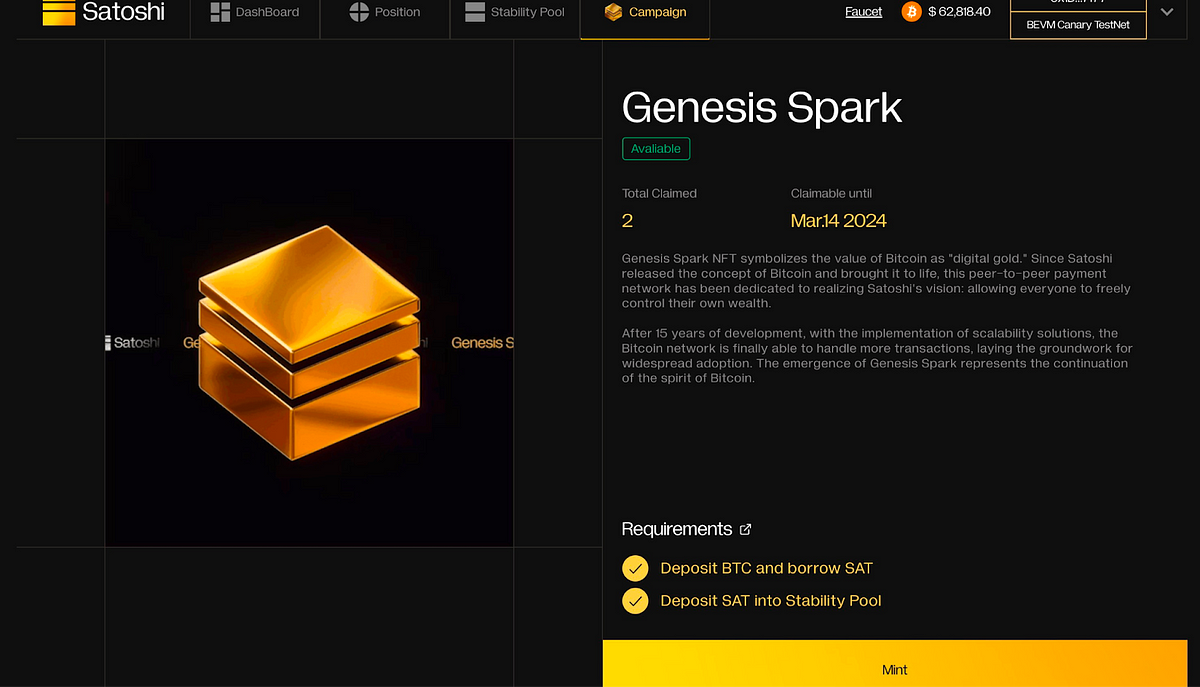Screen dimensions: 1200x687
Task: Click the Mint button
Action: [895, 664]
